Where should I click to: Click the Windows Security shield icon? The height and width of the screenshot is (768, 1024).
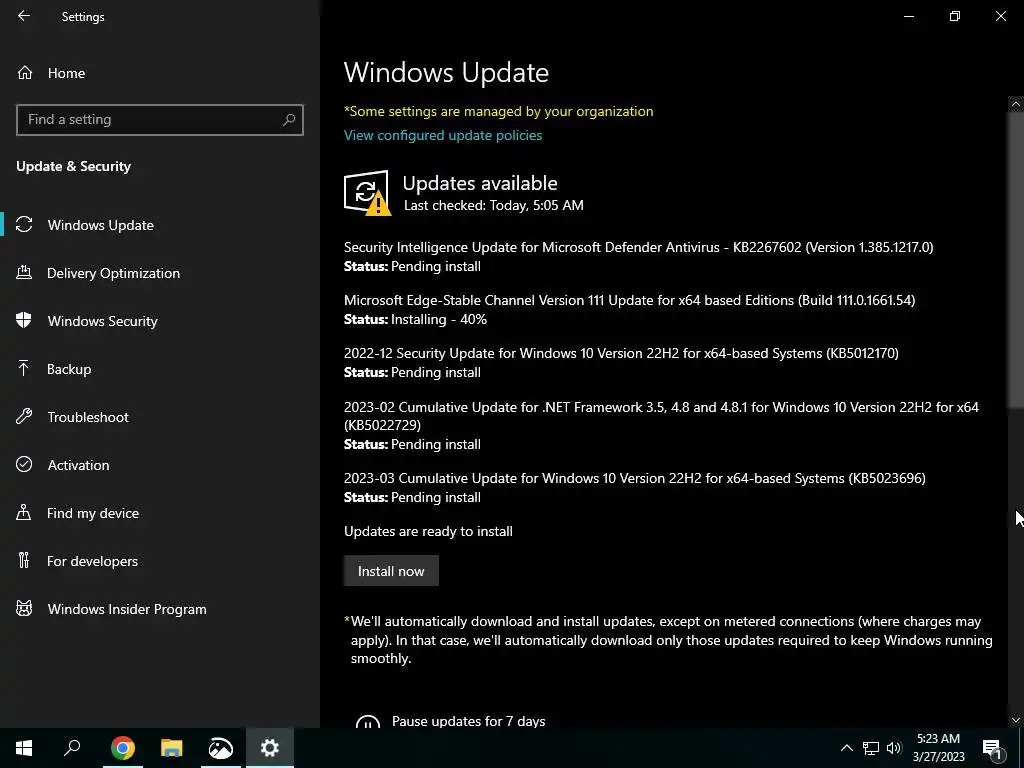pos(24,320)
